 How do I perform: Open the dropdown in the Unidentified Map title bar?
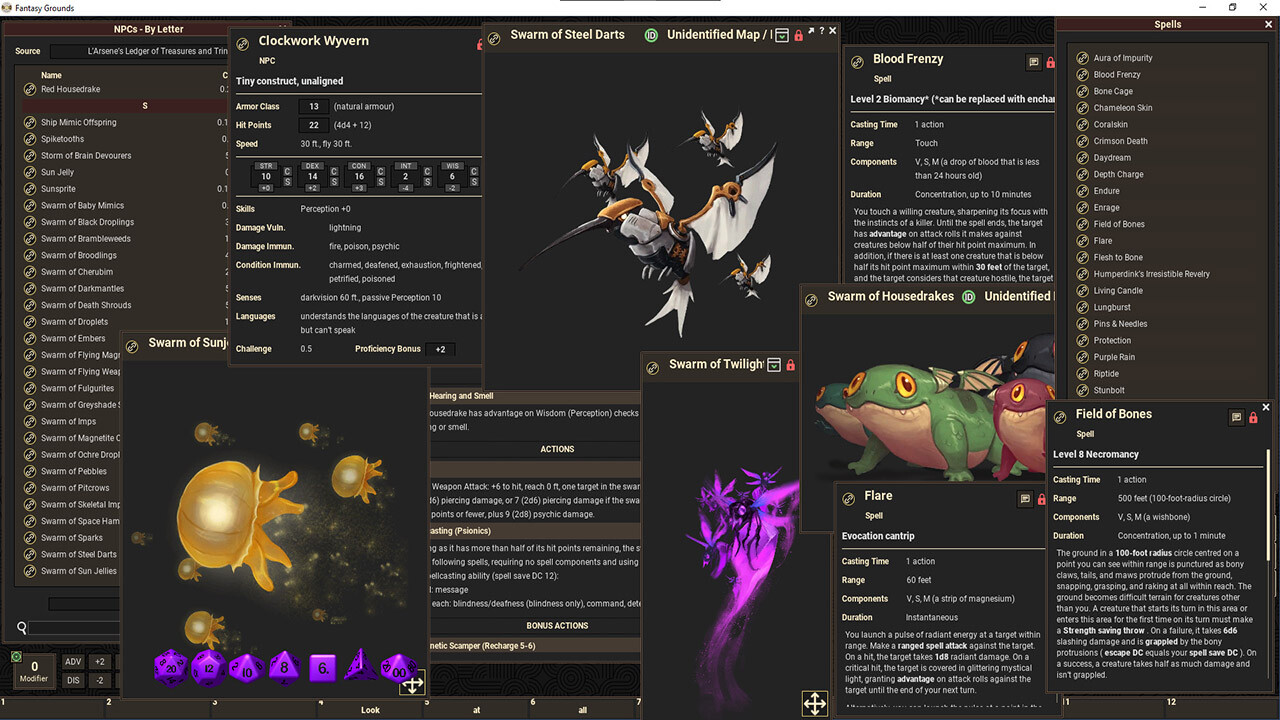(x=782, y=34)
